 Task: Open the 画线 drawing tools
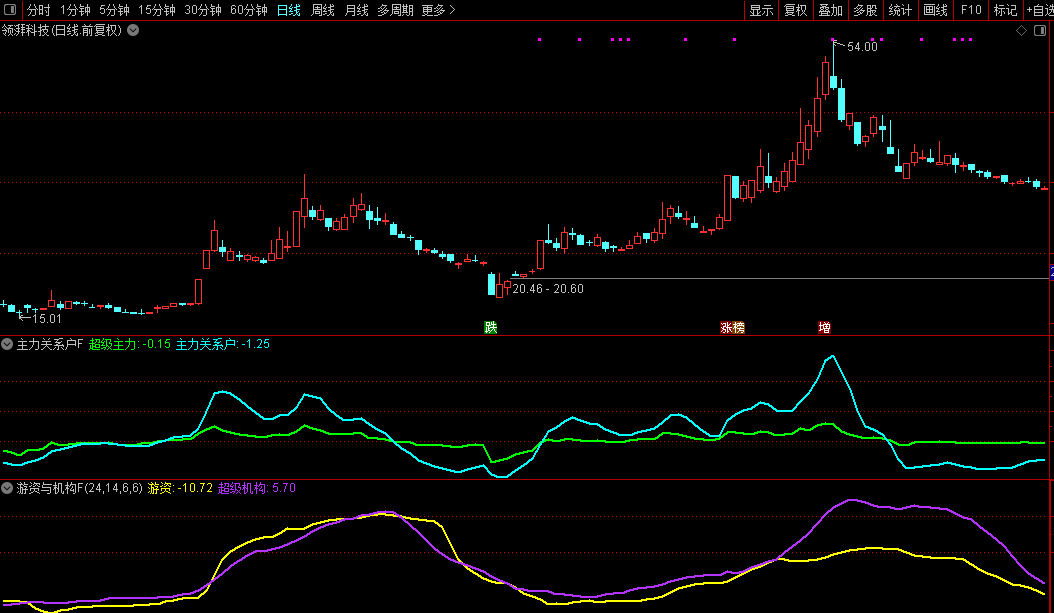click(x=935, y=10)
